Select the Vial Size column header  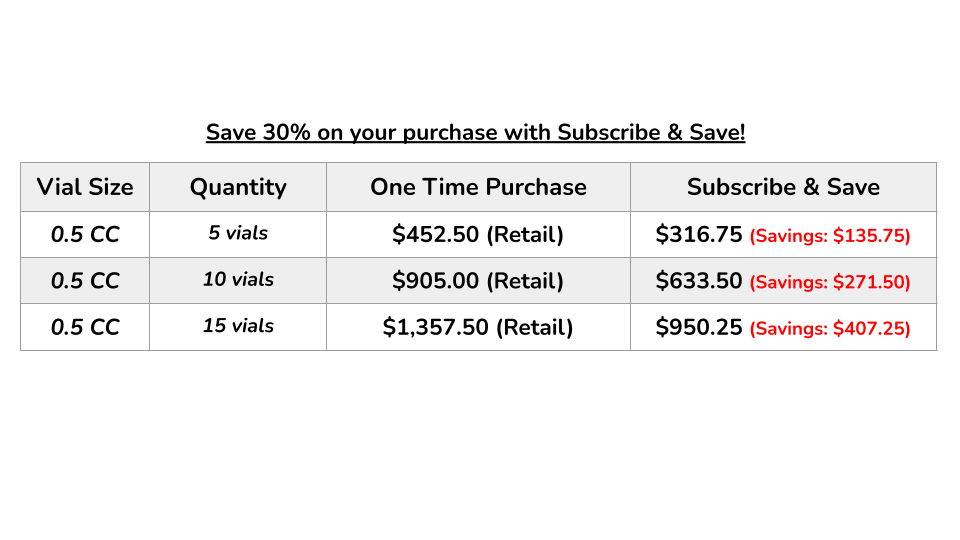85,187
